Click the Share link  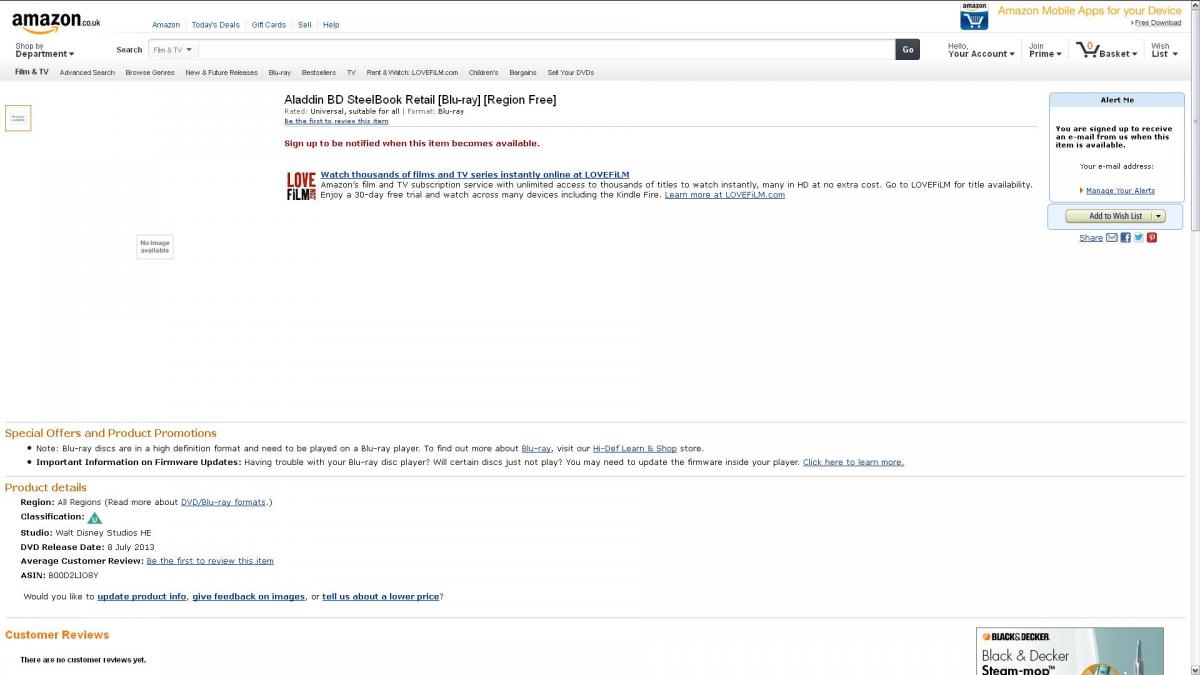click(1091, 238)
